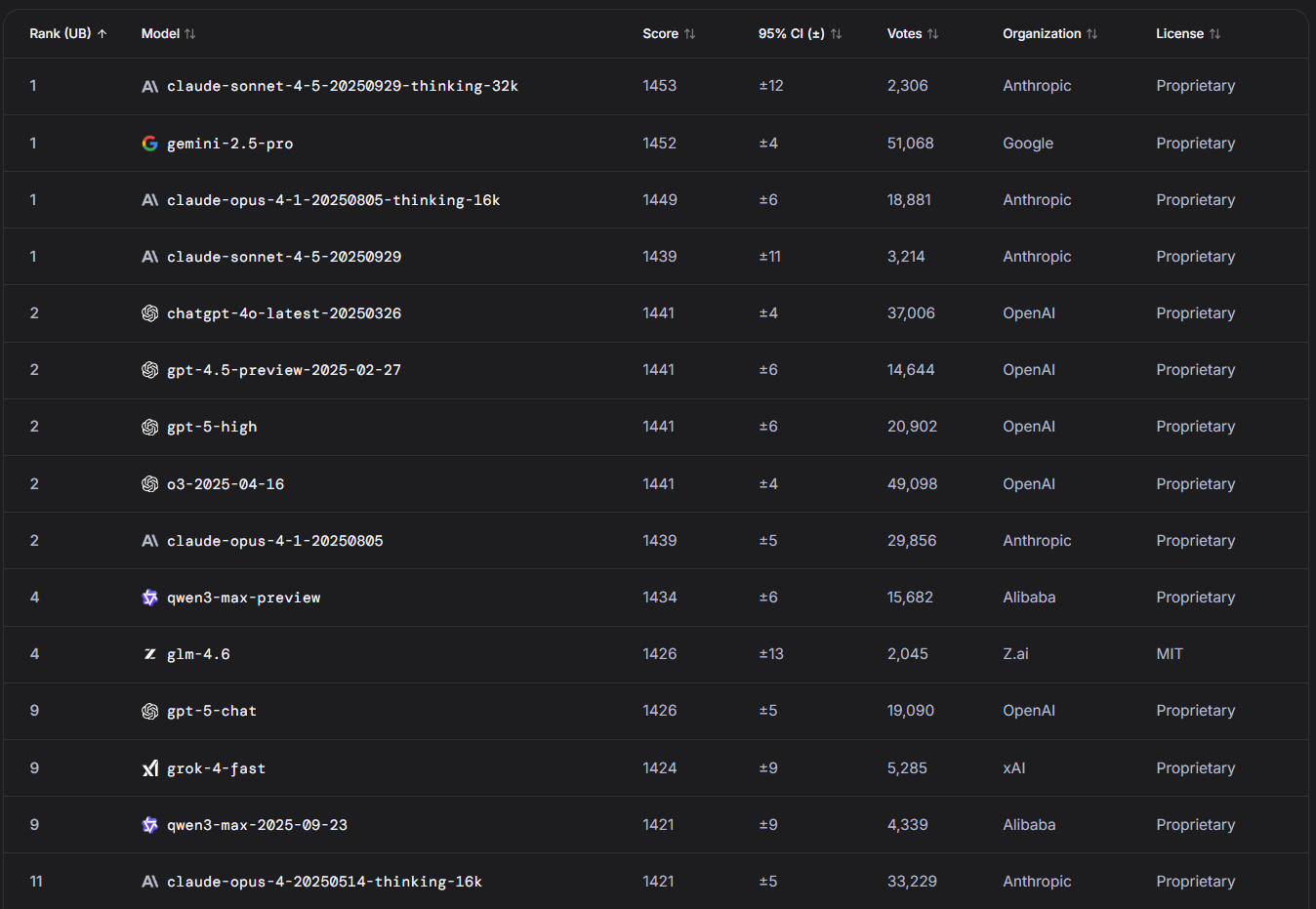The width and height of the screenshot is (1316, 909).
Task: Open the grok-4-fast model link
Action: tap(217, 768)
